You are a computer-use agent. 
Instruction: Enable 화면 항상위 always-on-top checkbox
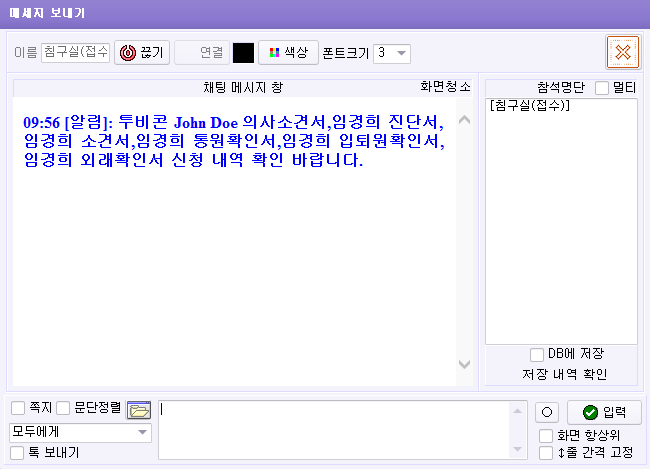pyautogui.click(x=545, y=435)
